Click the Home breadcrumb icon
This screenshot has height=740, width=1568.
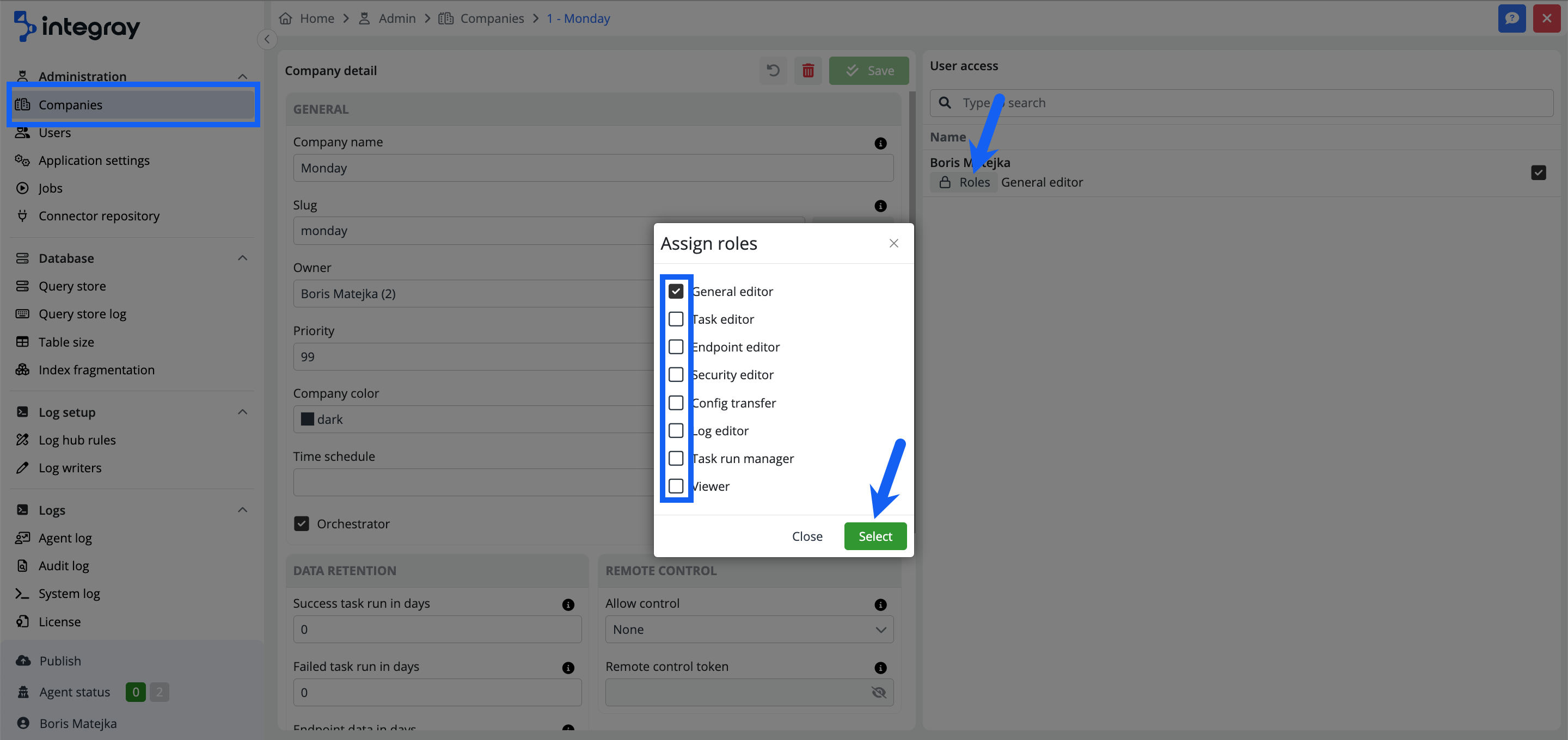tap(285, 18)
